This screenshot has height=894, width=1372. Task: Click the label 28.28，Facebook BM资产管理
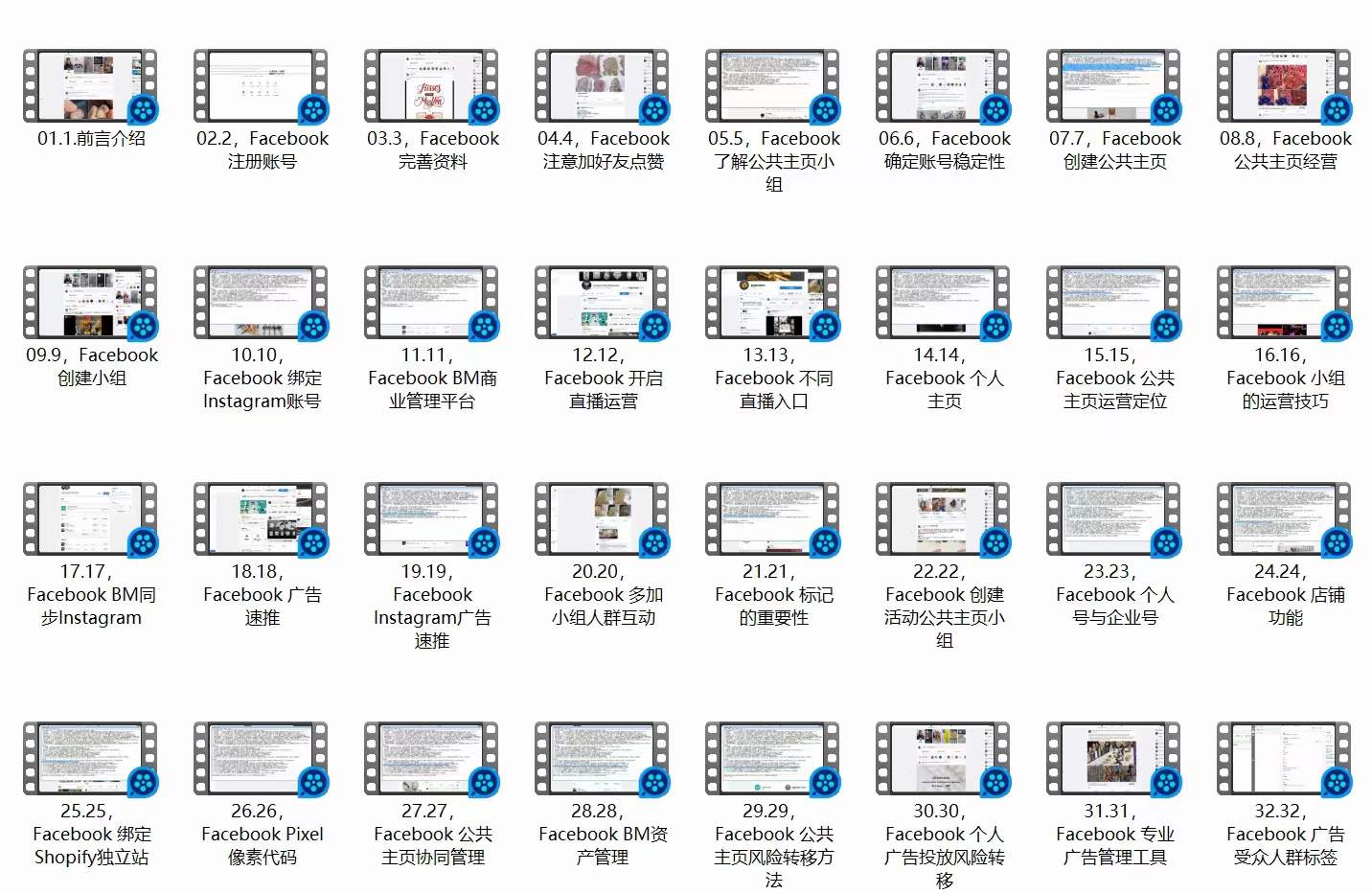tap(603, 835)
